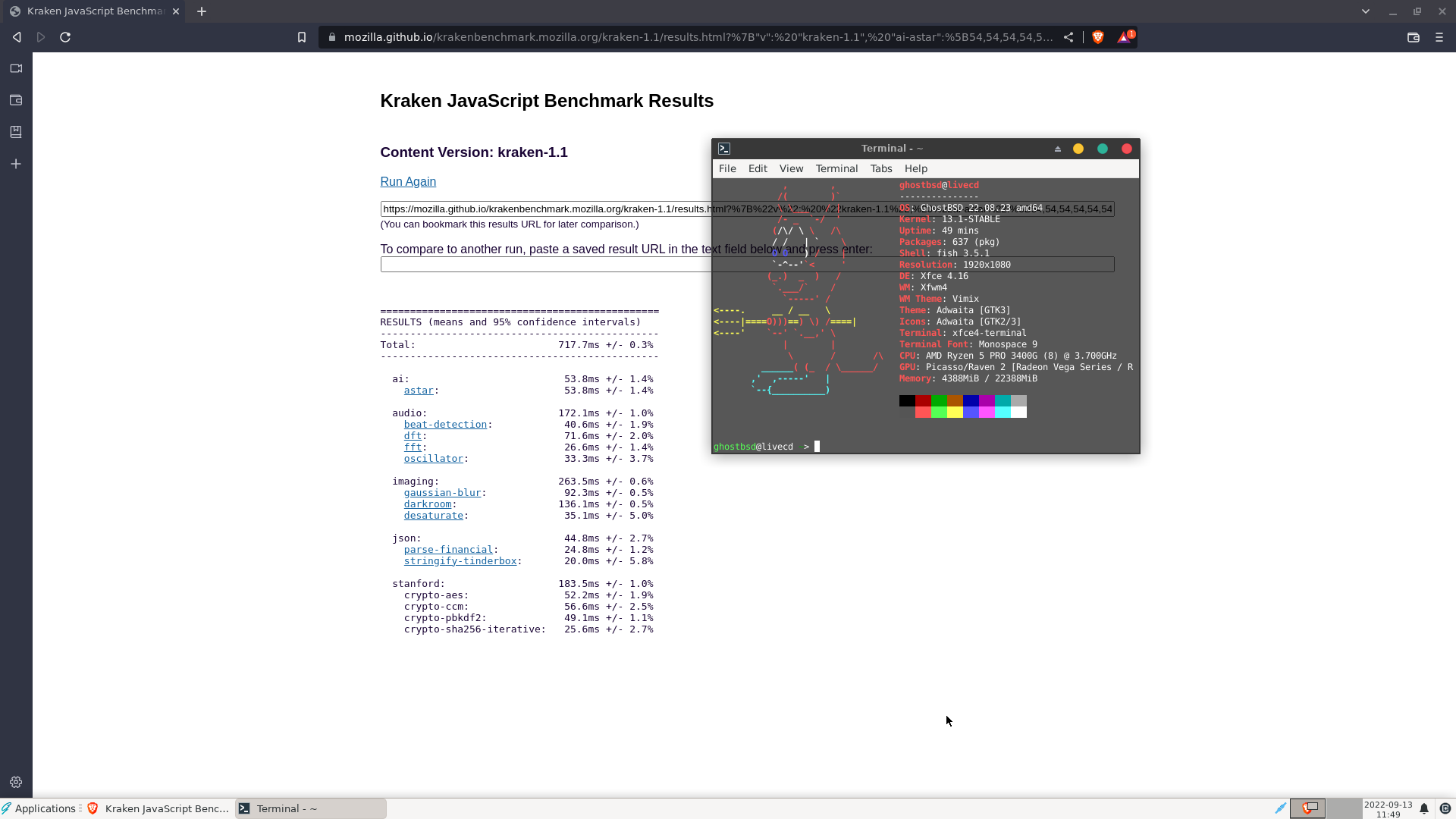Expand the tab search dropdown arrow
This screenshot has width=1456, height=819.
click(x=1366, y=11)
